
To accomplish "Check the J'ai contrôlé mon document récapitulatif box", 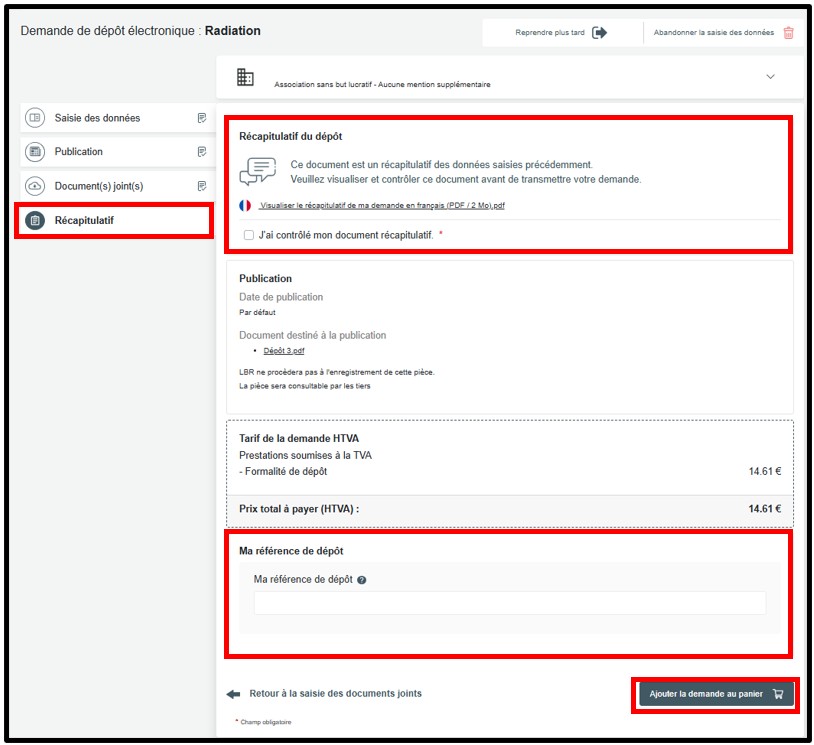I will click(248, 235).
